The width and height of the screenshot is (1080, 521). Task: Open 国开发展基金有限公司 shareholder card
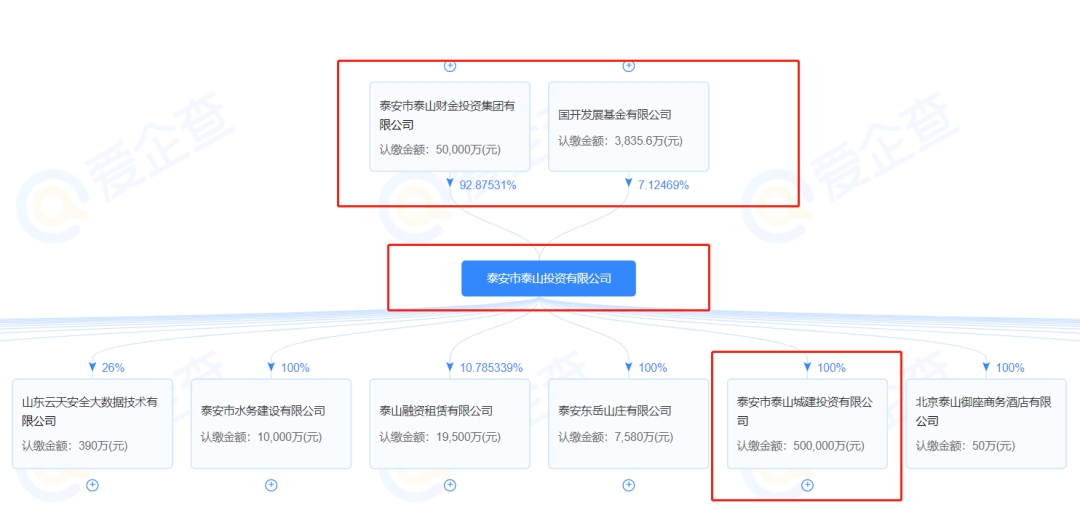click(628, 127)
